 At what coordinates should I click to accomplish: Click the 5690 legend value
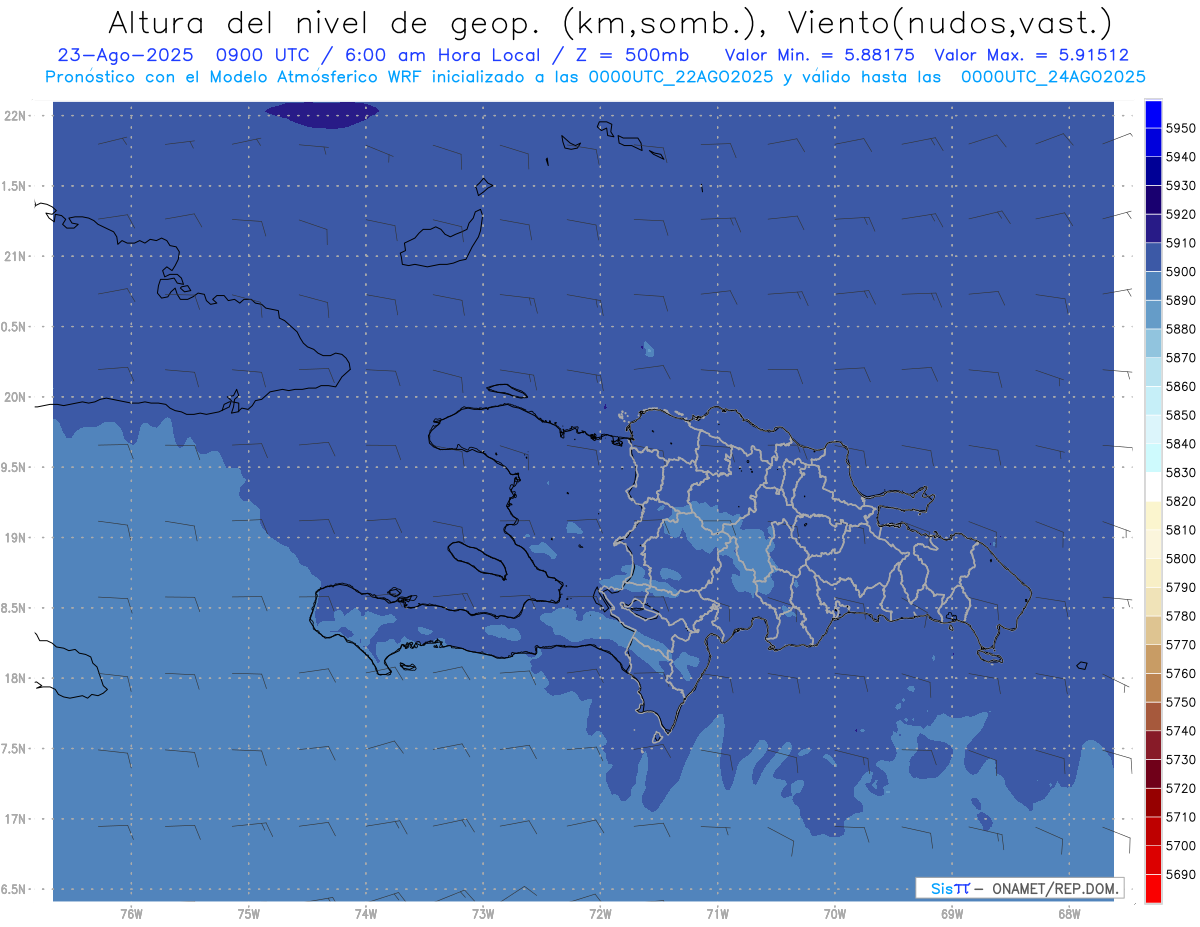1181,874
